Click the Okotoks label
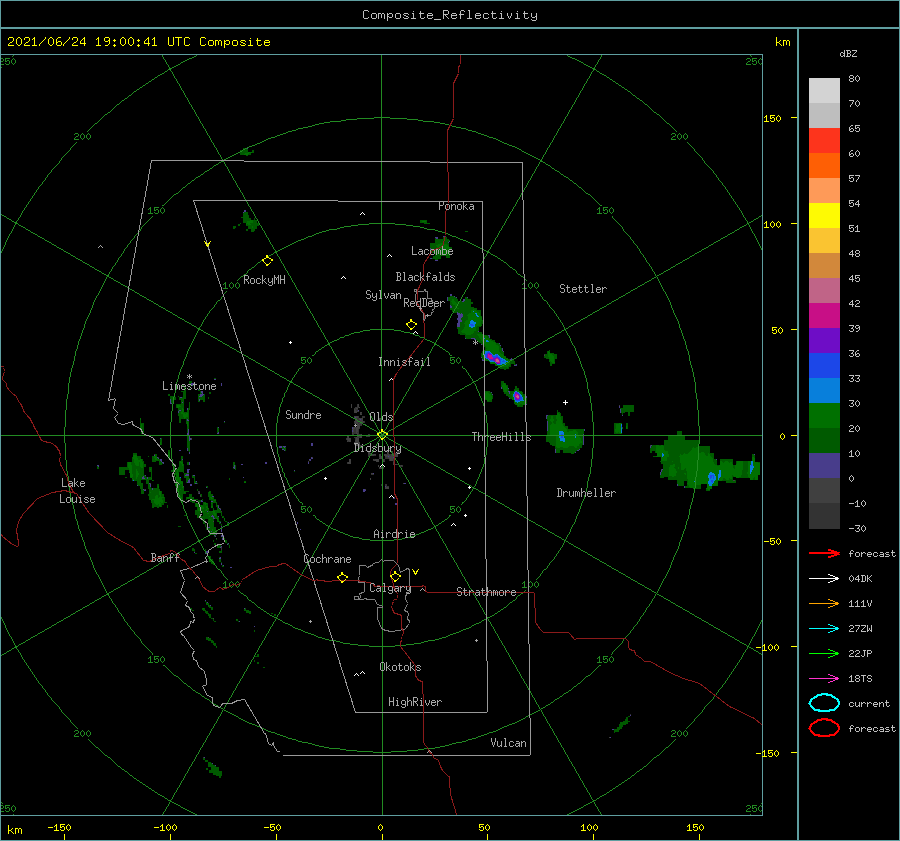 click(x=400, y=667)
